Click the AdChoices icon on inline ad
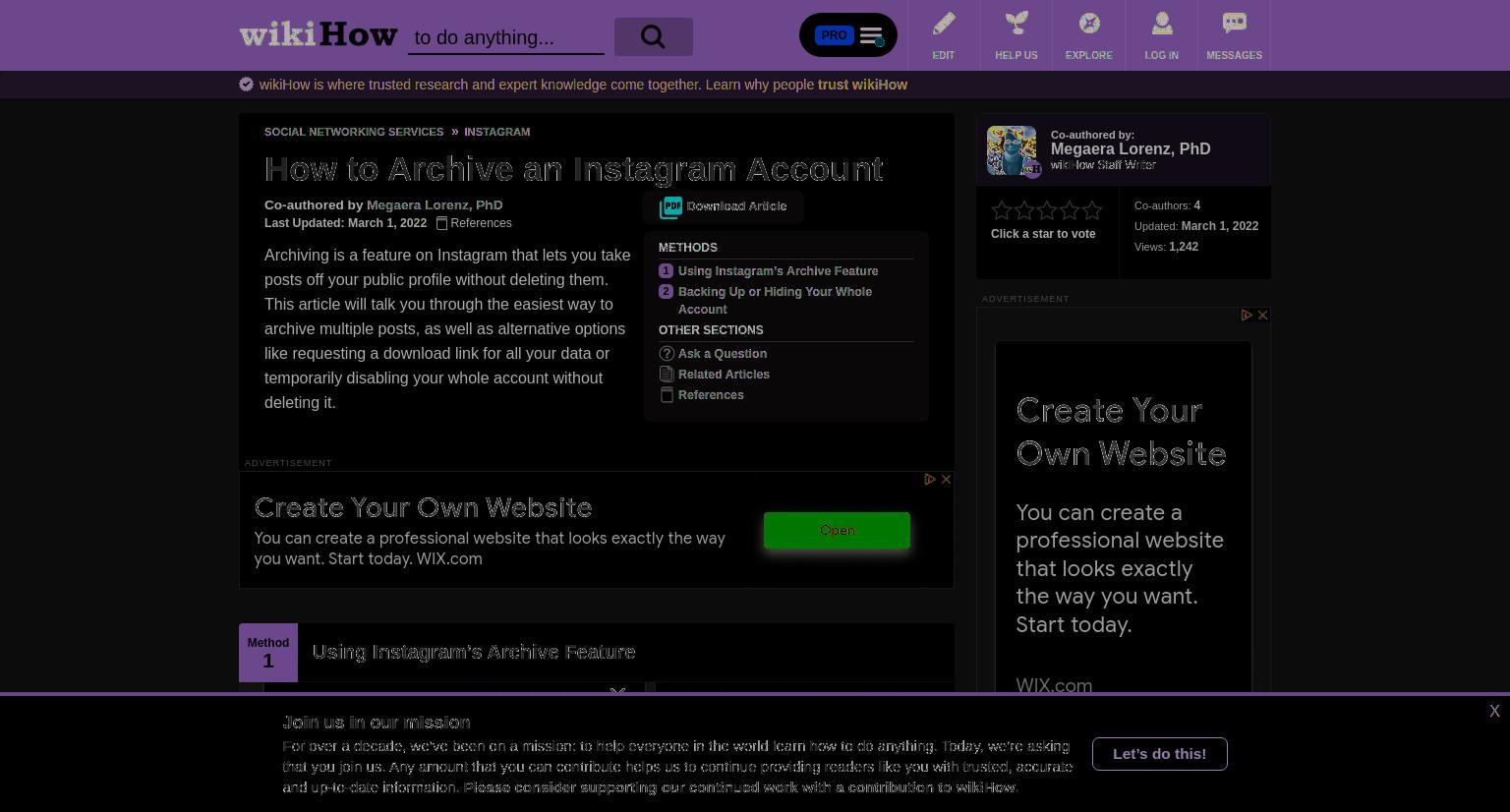 tap(930, 479)
